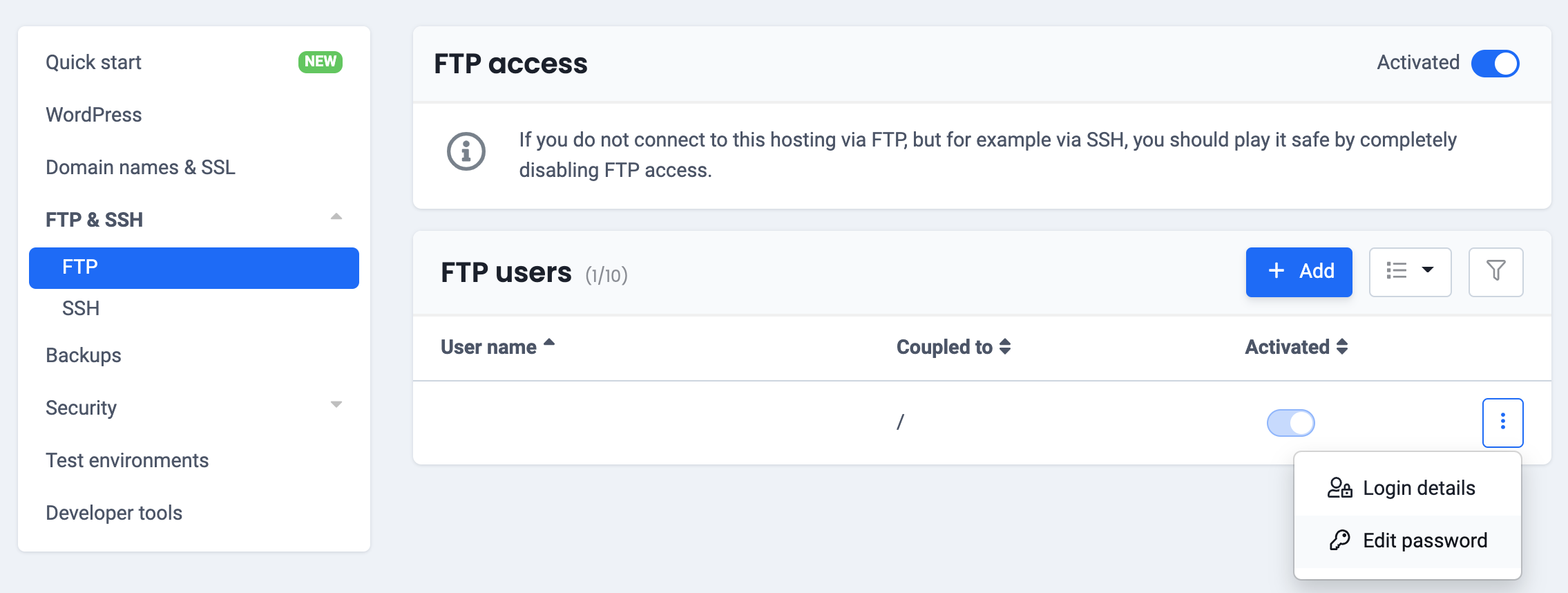Open the list view dropdown arrow
Viewport: 1568px width, 593px height.
click(1428, 270)
